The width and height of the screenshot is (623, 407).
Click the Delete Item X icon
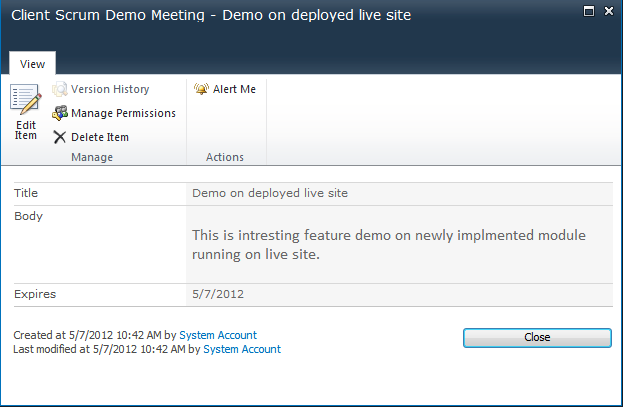click(x=60, y=137)
